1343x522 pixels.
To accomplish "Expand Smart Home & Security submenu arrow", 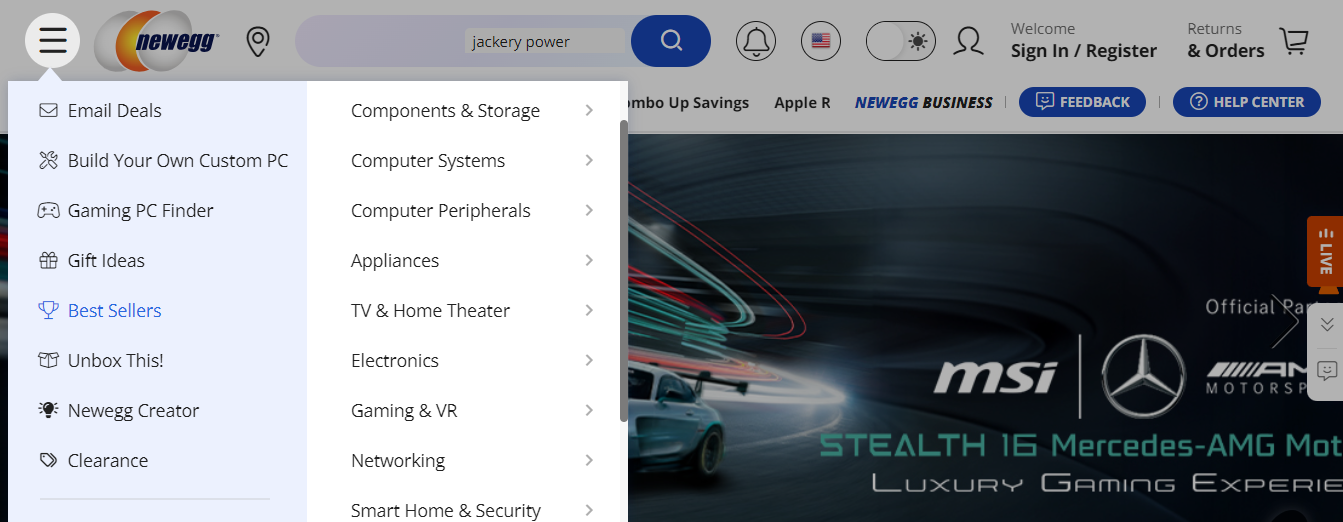I will (x=589, y=509).
